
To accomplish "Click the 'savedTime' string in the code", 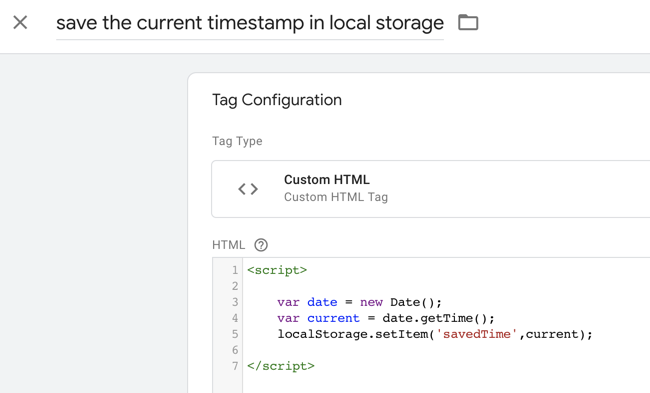I will coord(476,334).
